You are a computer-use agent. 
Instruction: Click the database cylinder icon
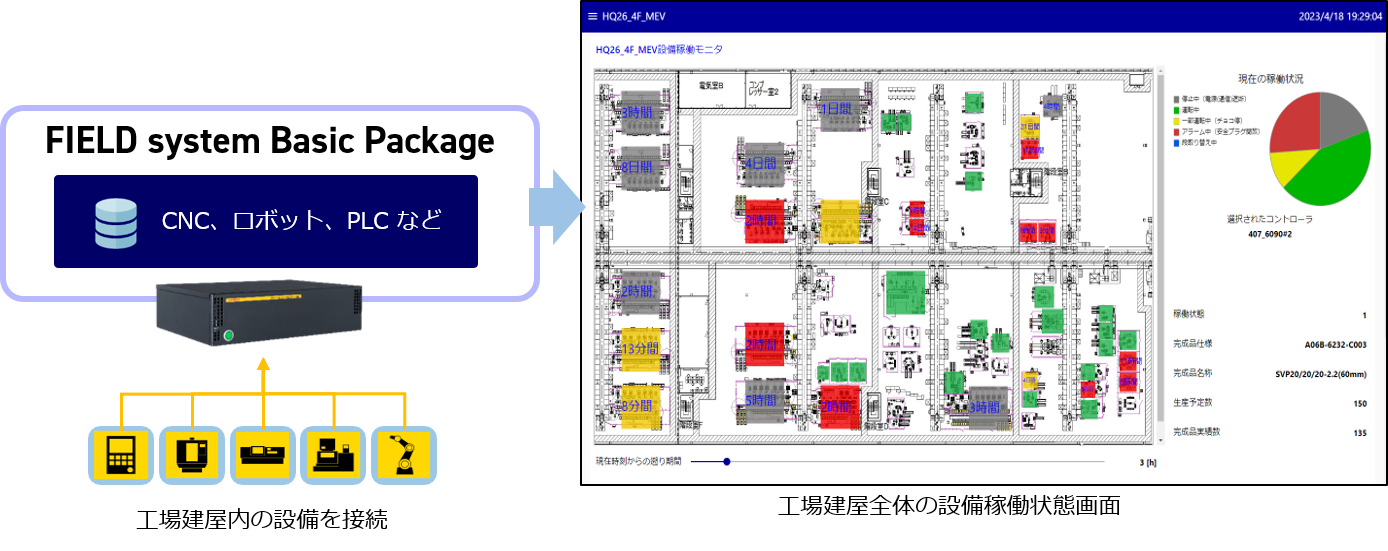tap(115, 222)
